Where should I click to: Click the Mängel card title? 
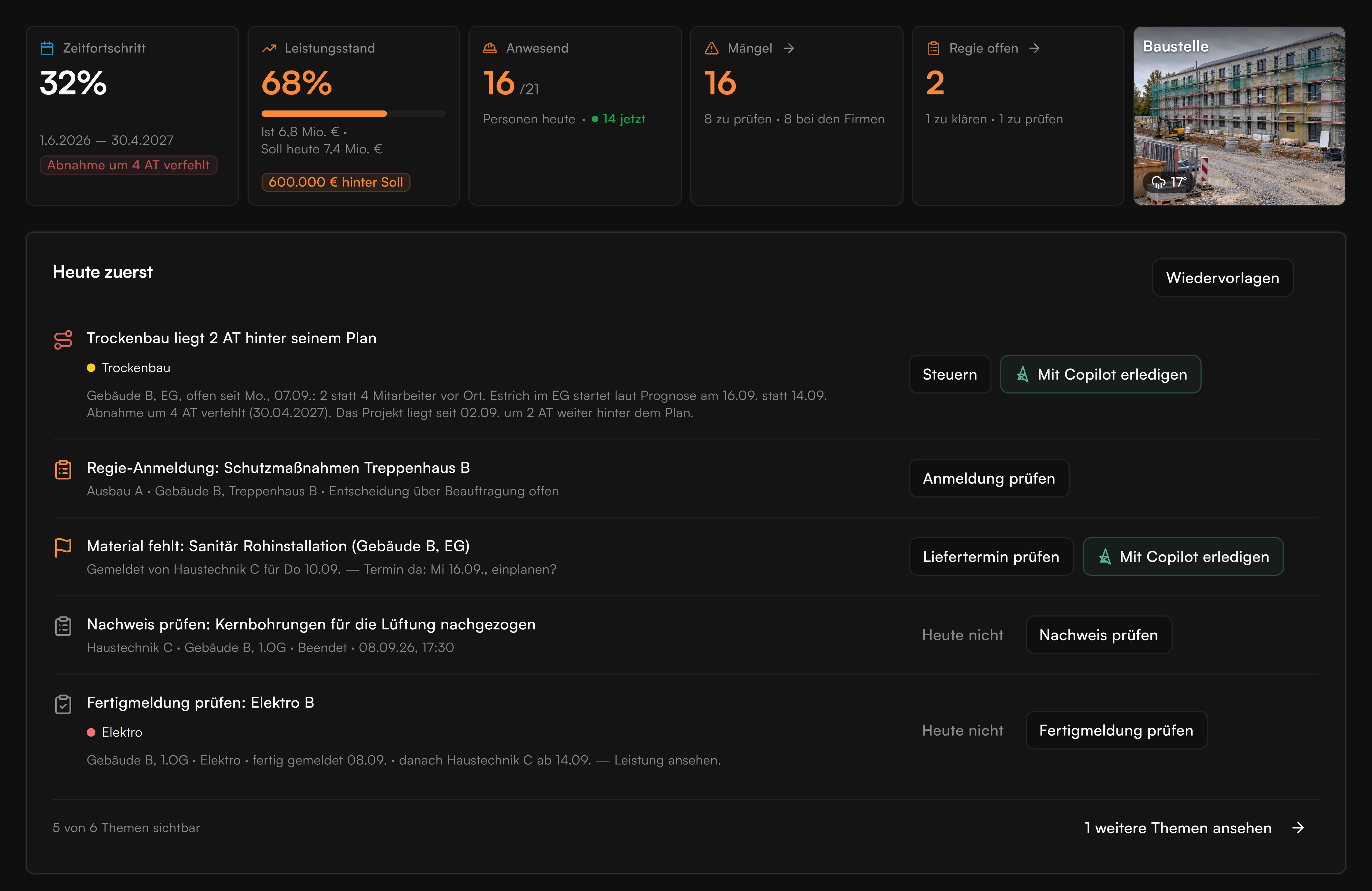(750, 48)
